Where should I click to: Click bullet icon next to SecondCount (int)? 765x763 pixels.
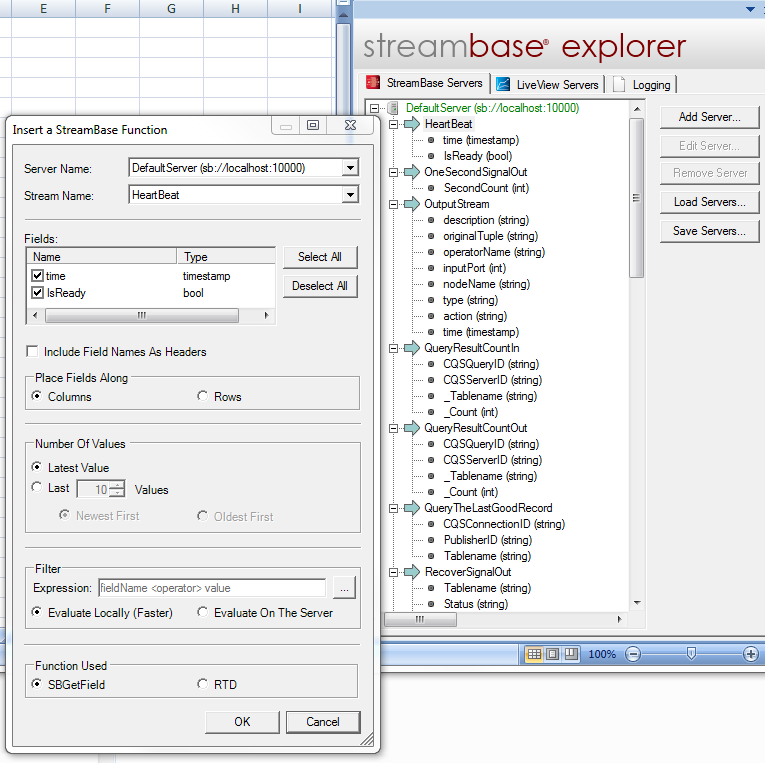[431, 188]
